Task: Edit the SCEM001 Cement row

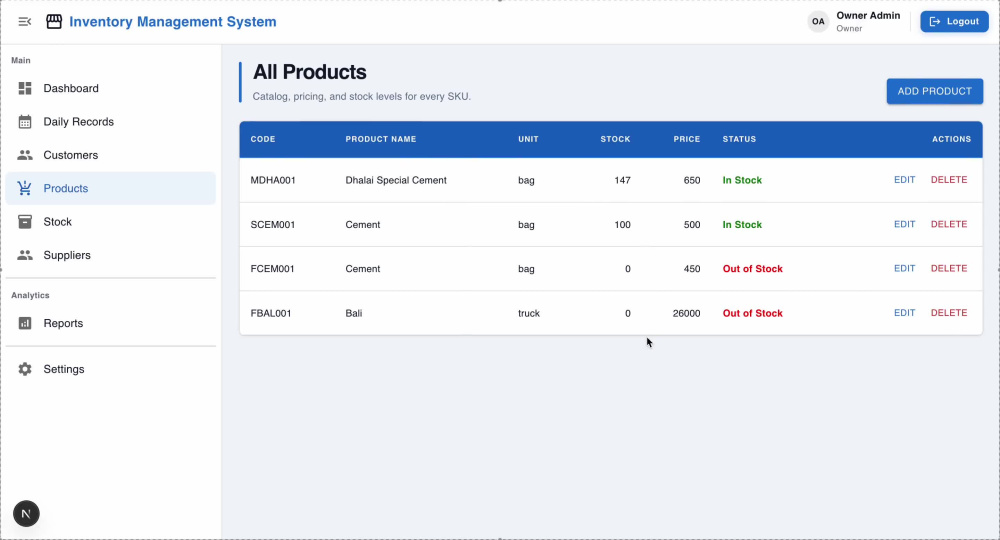Action: [904, 224]
